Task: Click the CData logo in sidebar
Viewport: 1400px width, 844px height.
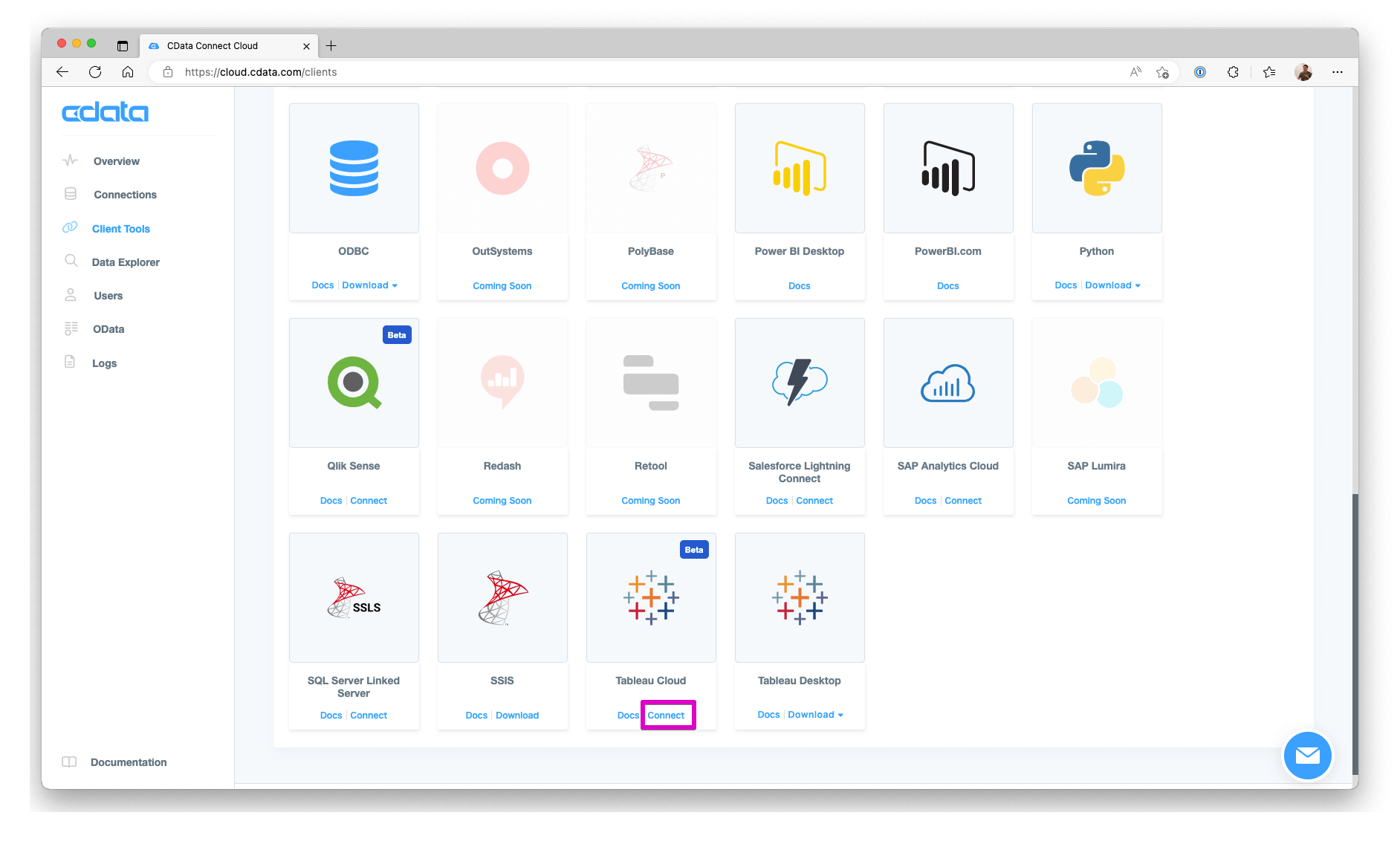Action: click(105, 112)
